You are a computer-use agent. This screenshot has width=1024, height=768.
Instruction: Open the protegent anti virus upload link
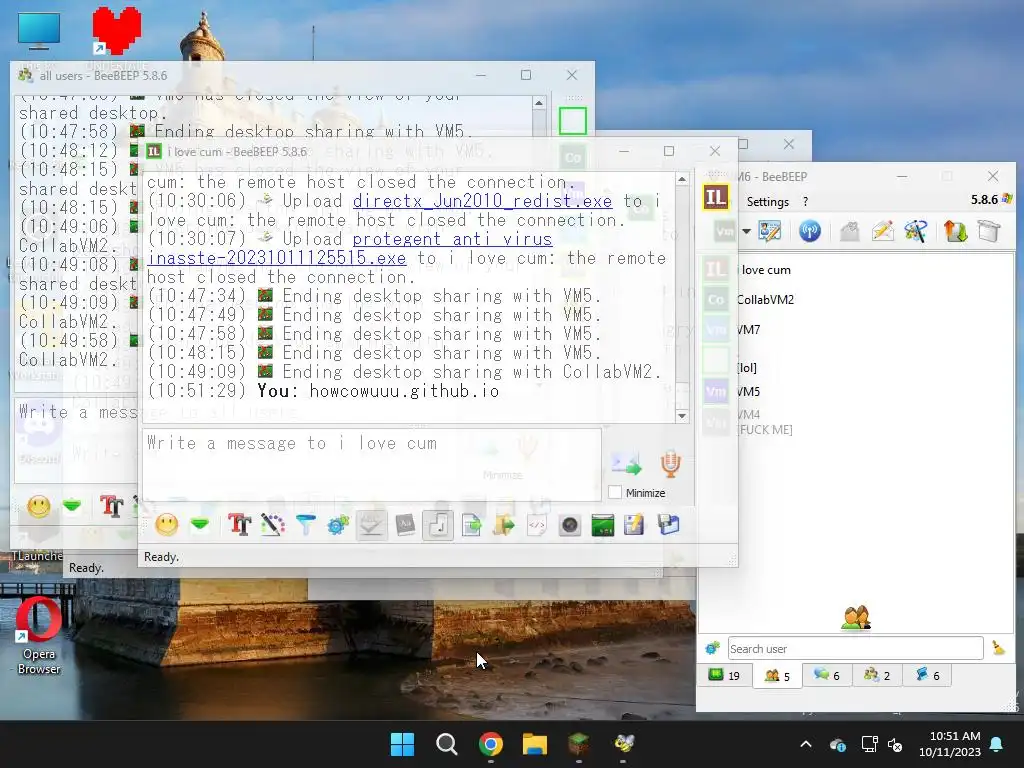pos(453,239)
